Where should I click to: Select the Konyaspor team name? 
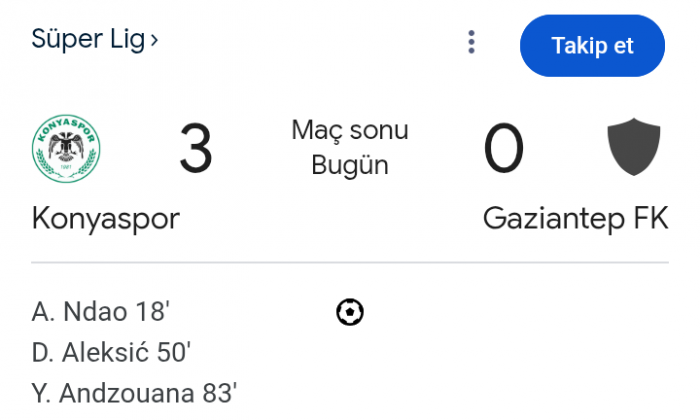[x=106, y=218]
